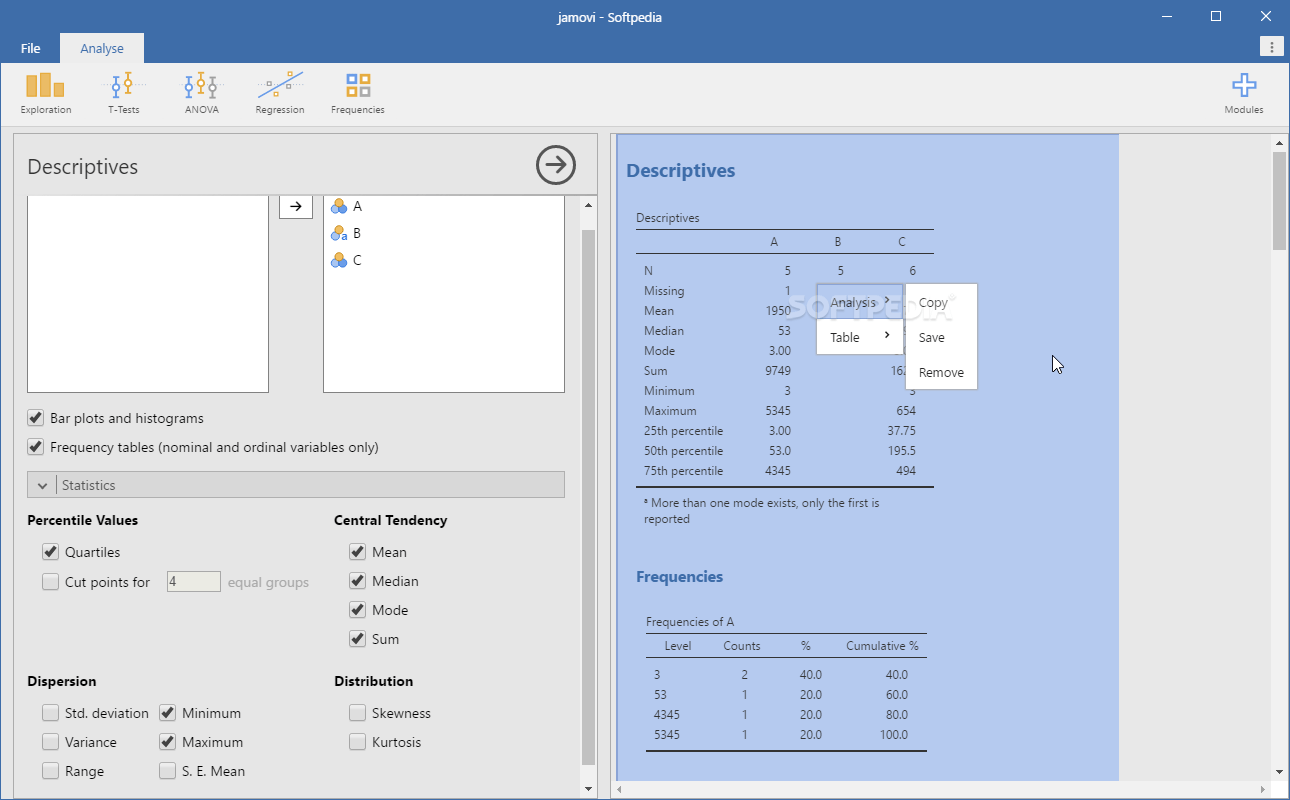The width and height of the screenshot is (1290, 800).
Task: Open the ANOVA analyses menu
Action: [201, 93]
